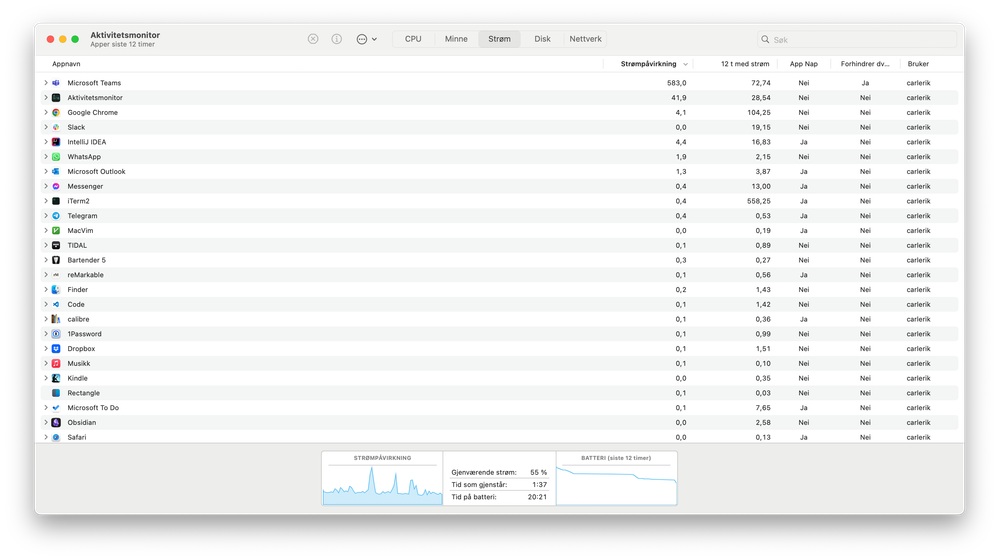
Task: Click the calibre app icon
Action: point(56,319)
